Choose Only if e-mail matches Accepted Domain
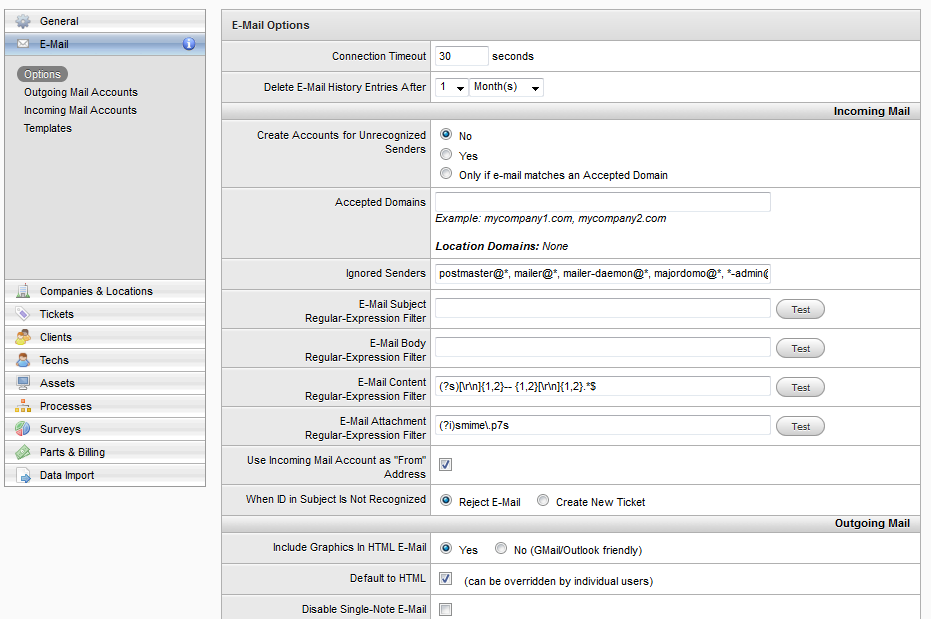This screenshot has width=931, height=619. pos(446,174)
